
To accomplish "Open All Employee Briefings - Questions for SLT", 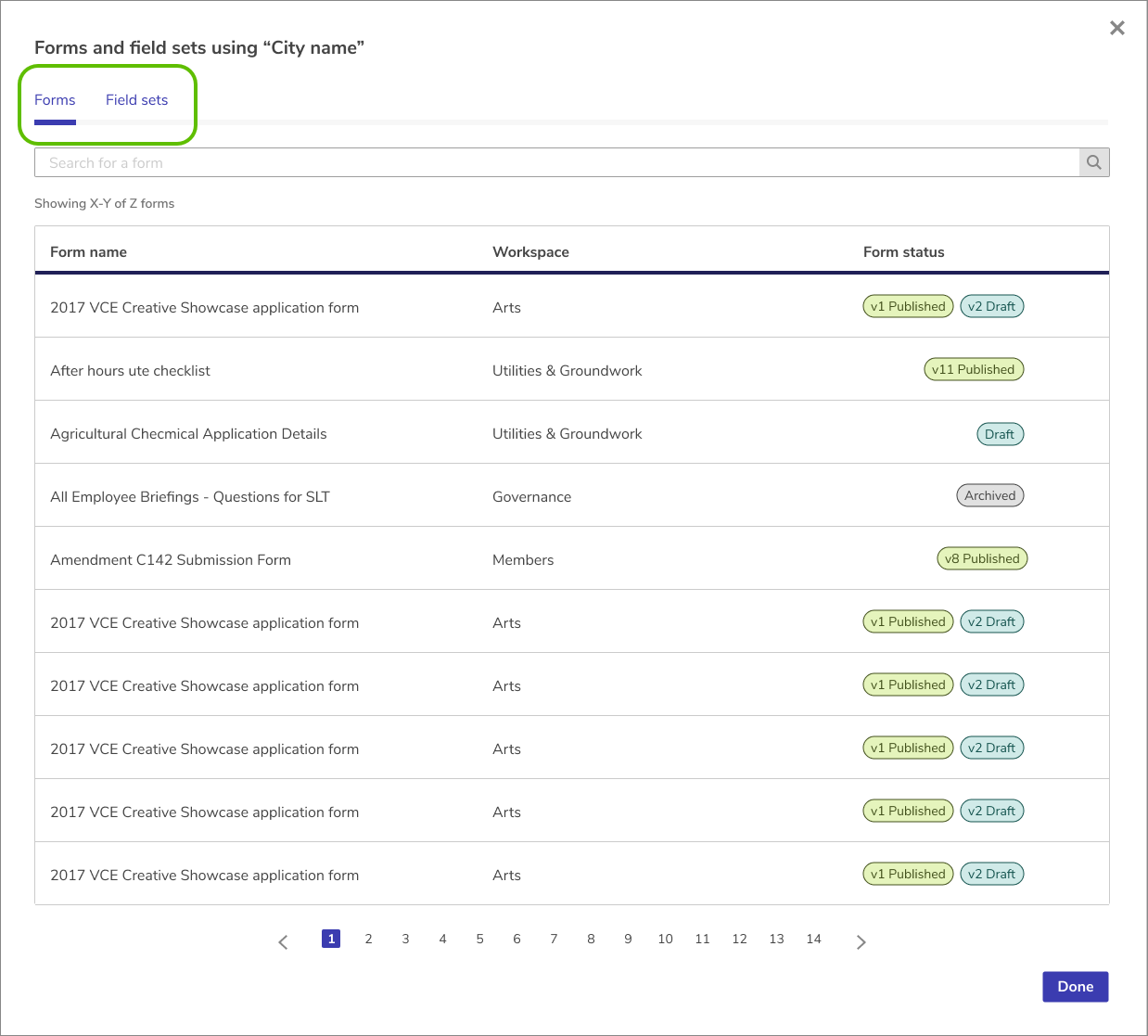I will click(190, 497).
